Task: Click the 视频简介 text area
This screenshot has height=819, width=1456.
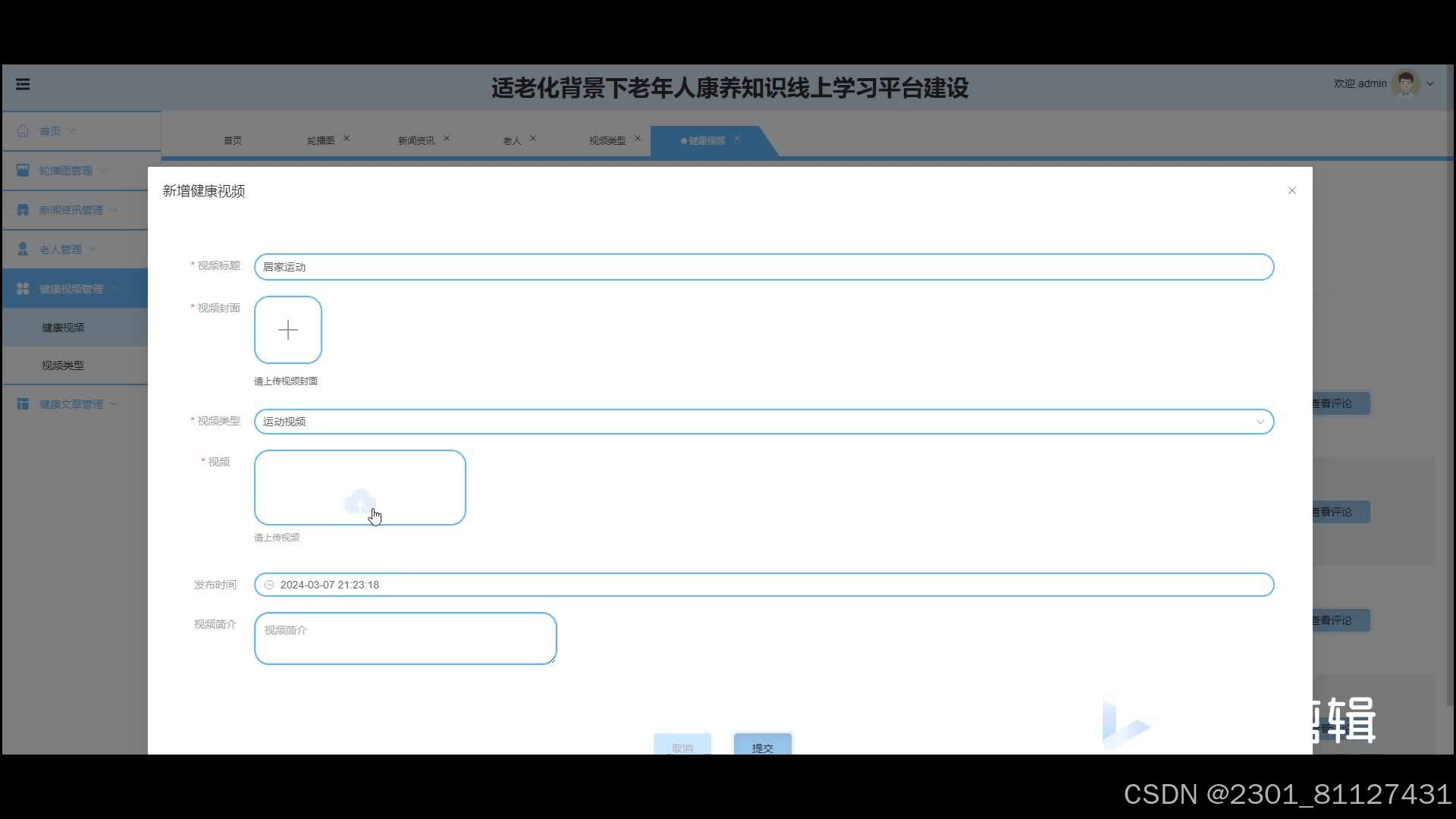Action: pos(405,639)
